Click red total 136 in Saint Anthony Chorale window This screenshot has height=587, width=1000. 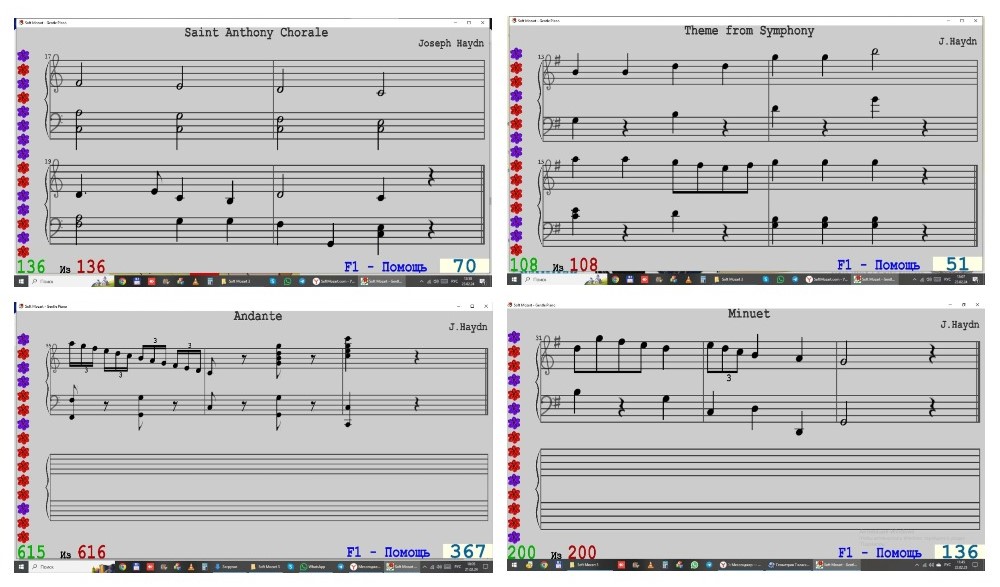pyautogui.click(x=91, y=267)
